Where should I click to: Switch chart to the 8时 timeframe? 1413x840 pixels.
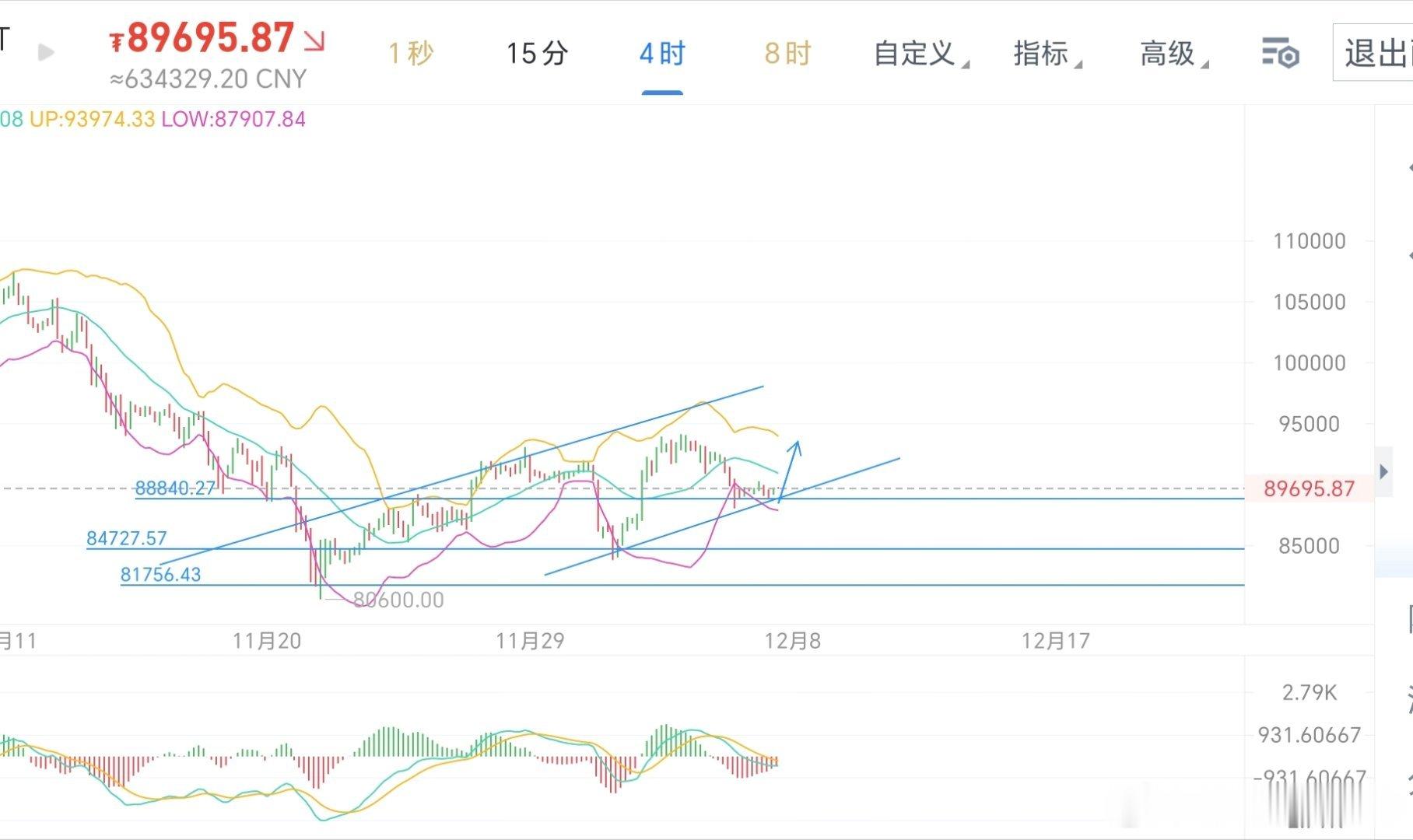[787, 54]
